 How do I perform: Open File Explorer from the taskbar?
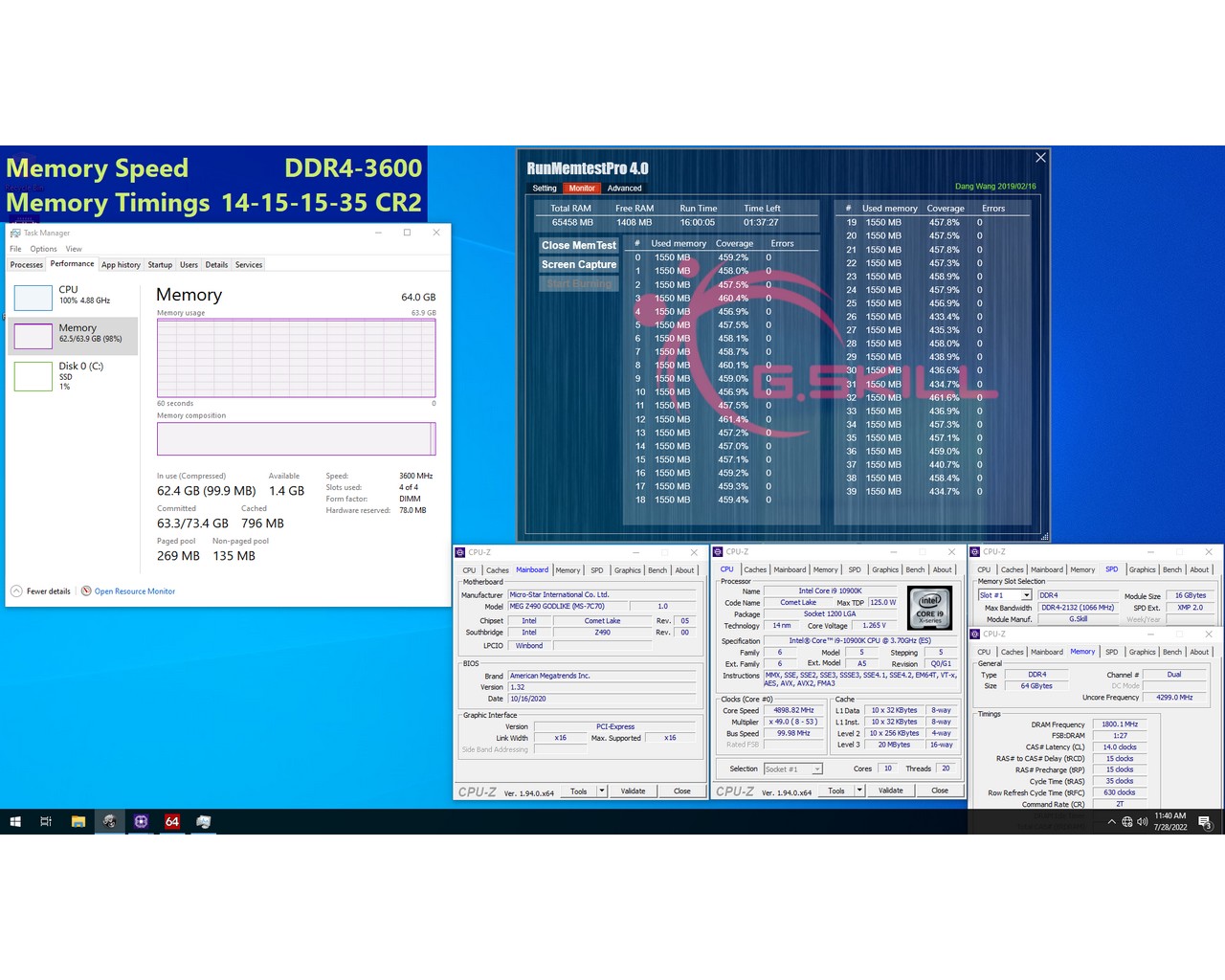(x=78, y=821)
